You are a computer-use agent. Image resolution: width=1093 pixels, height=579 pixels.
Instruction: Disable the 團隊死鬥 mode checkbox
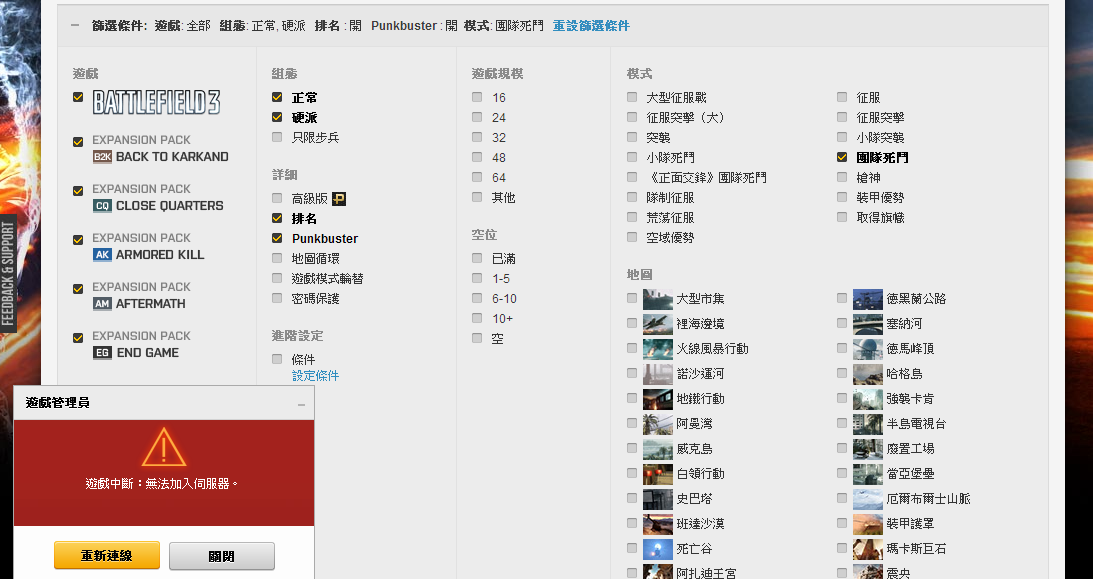click(842, 157)
